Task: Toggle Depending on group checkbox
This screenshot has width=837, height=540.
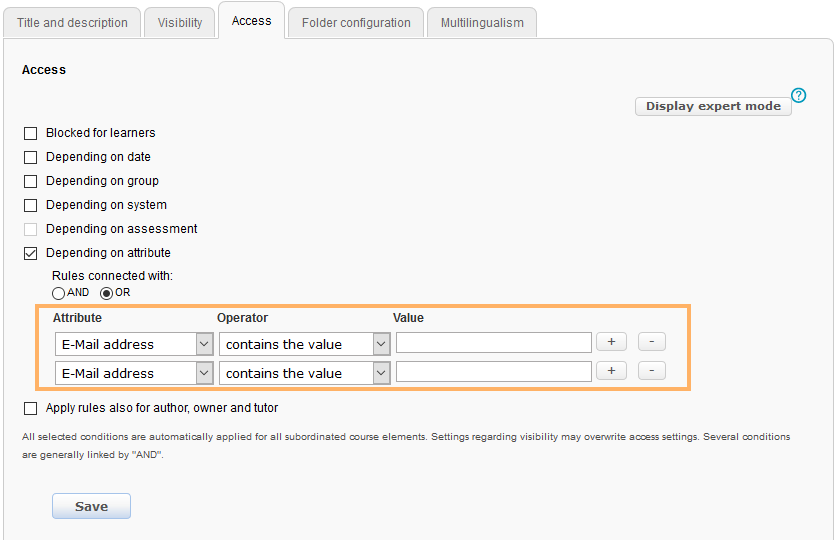Action: (30, 181)
